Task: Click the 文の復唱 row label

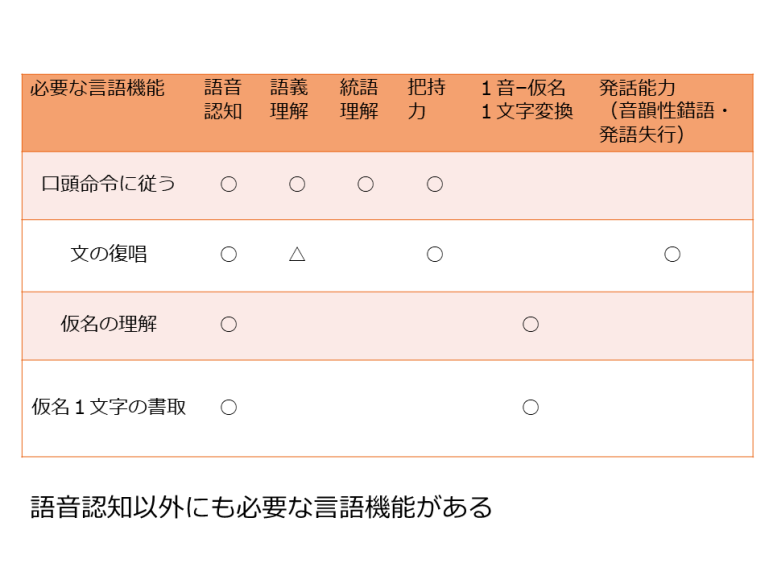Action: [x=108, y=254]
